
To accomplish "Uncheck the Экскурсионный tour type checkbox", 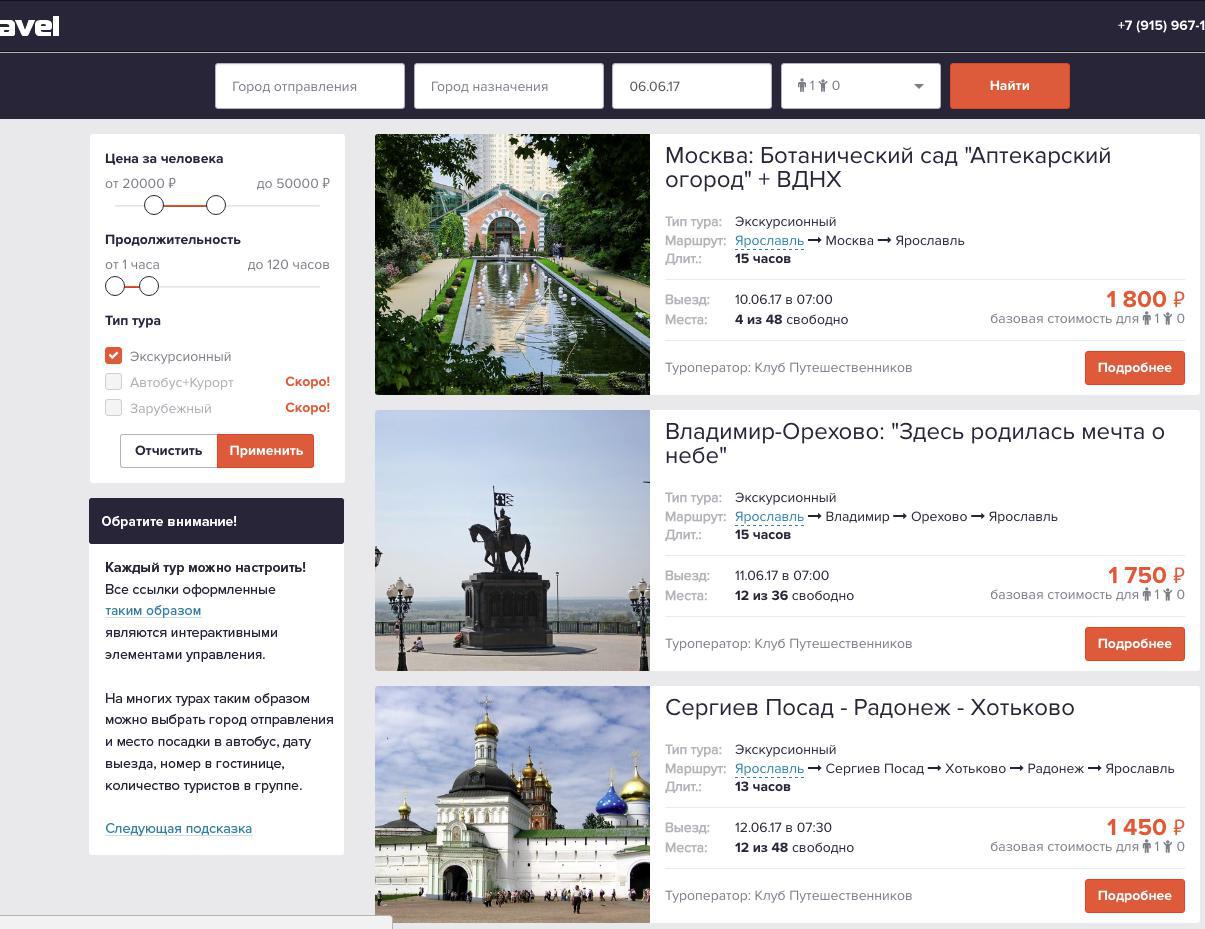I will (x=113, y=355).
